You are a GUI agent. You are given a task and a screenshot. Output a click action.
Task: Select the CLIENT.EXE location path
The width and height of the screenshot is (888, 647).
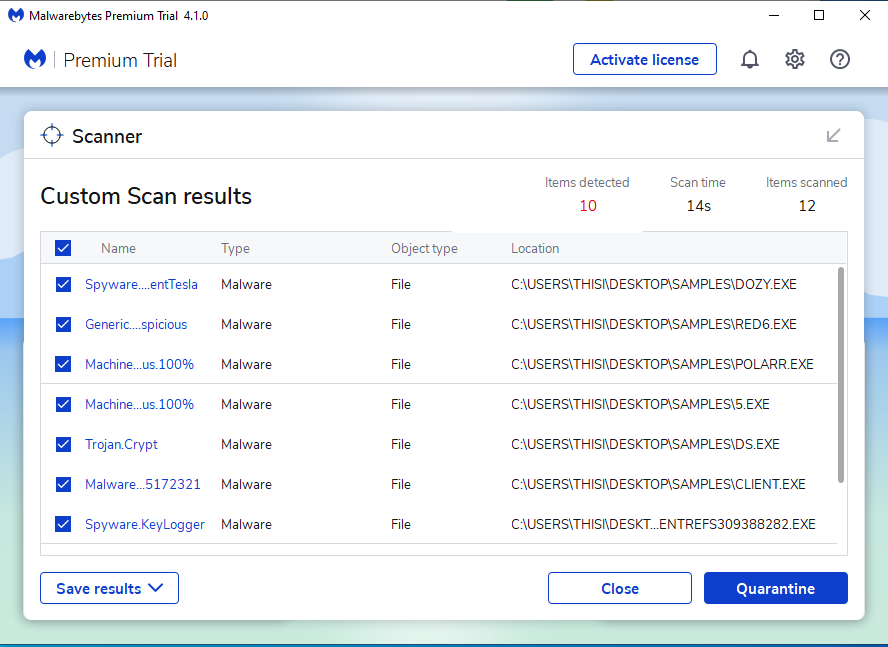click(658, 484)
